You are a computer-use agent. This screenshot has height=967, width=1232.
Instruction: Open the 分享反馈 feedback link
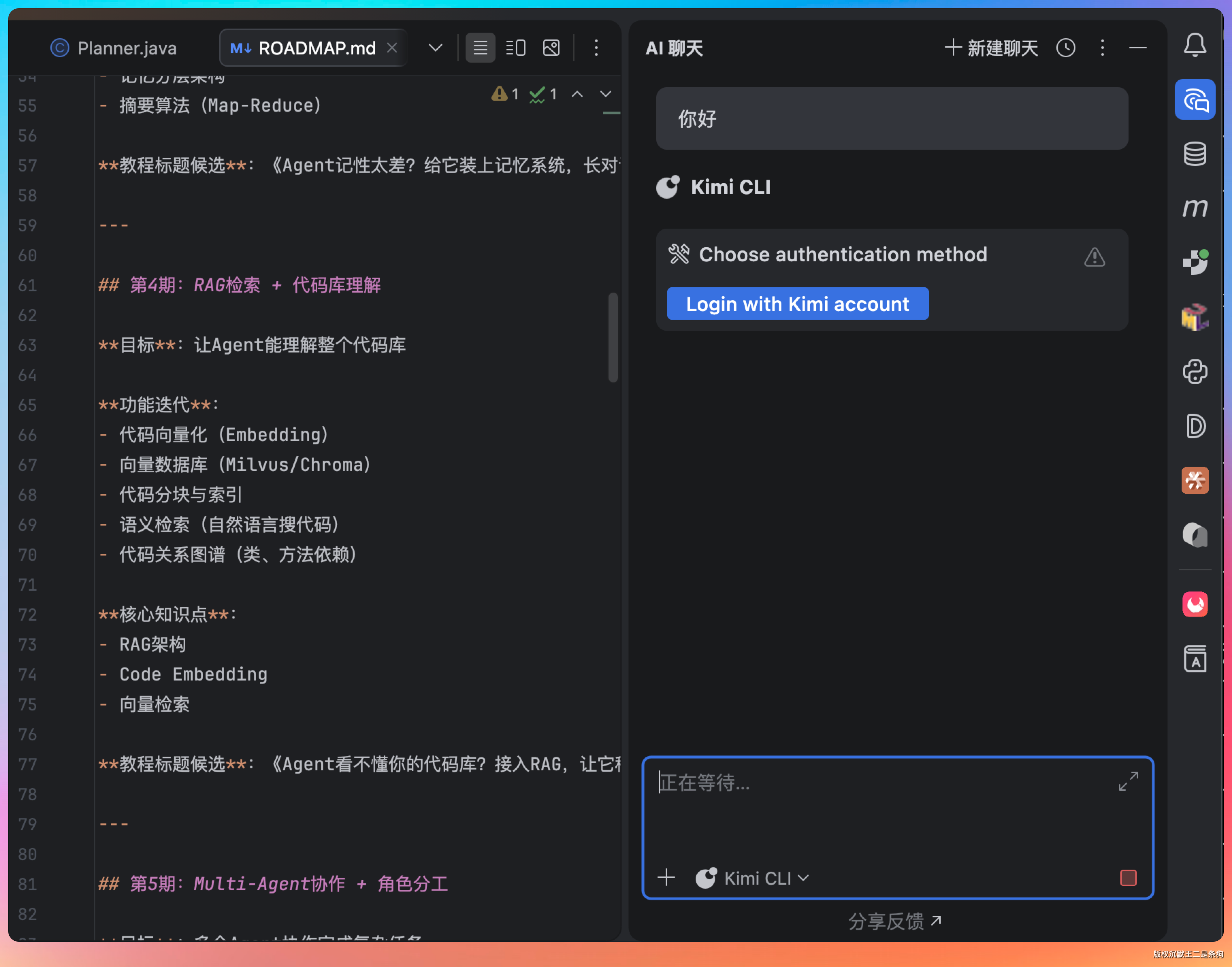pos(894,921)
